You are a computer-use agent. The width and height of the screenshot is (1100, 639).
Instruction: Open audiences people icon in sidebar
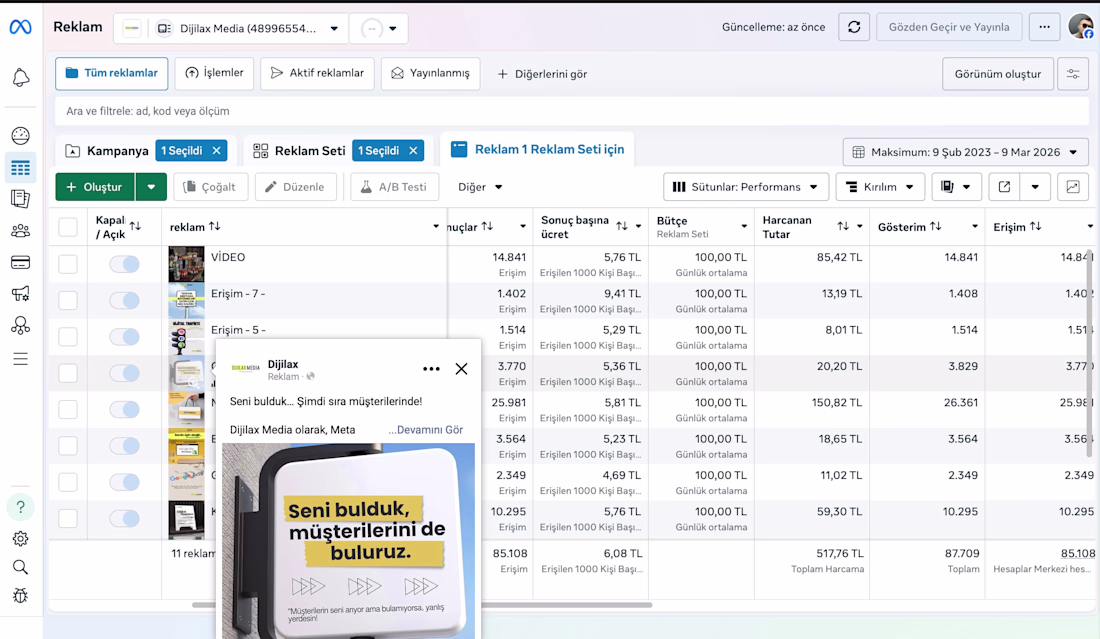[20, 231]
